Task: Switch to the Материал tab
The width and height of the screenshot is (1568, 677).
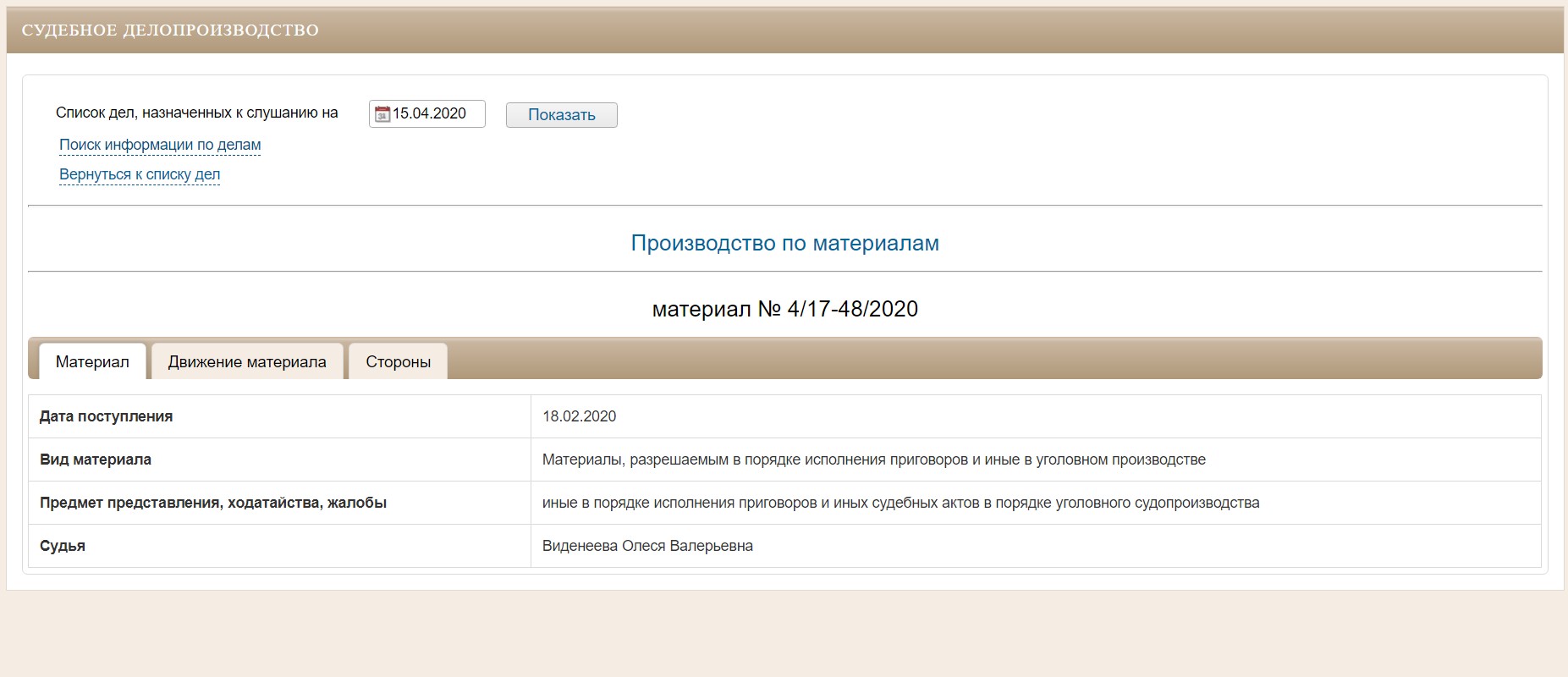Action: tap(92, 362)
